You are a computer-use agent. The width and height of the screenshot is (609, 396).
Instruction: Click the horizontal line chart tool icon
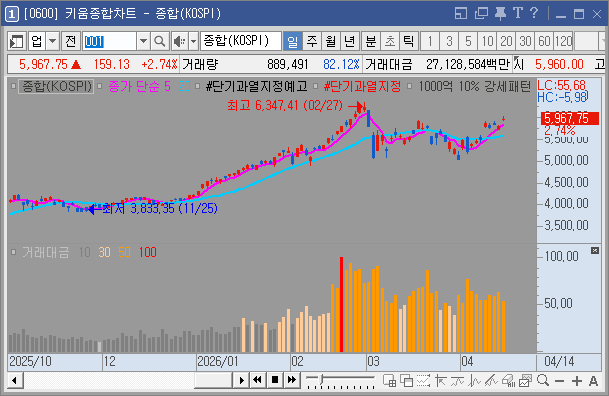(x=457, y=380)
